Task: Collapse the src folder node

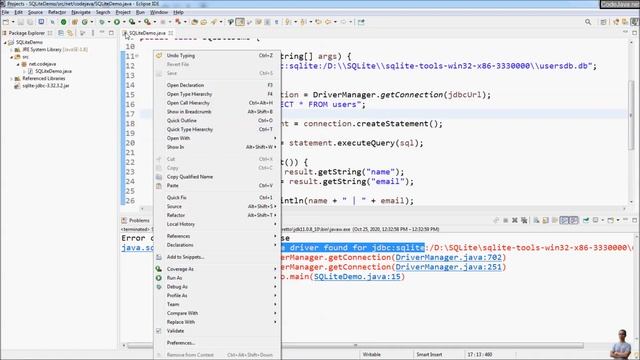Action: point(11,57)
